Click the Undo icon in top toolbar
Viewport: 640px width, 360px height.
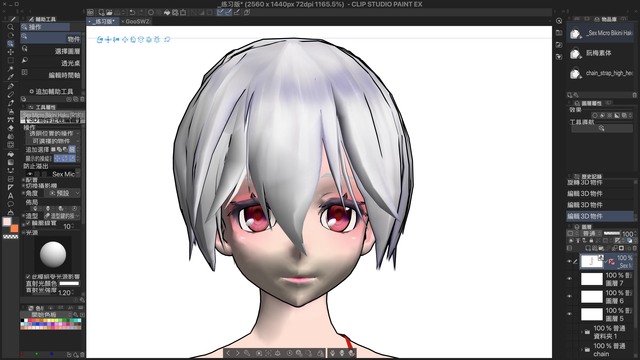132,12
